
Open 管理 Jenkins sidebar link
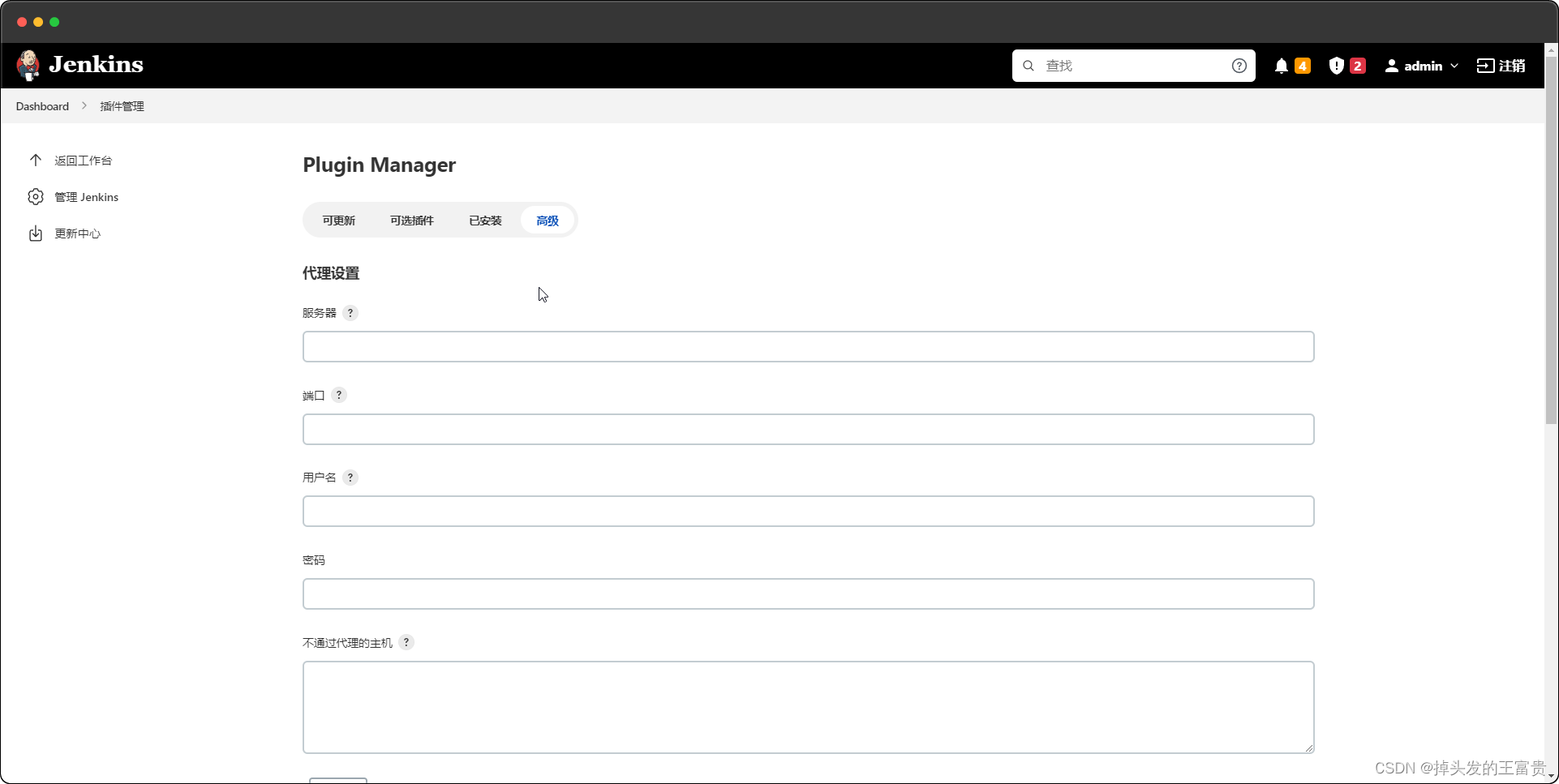[x=86, y=197]
